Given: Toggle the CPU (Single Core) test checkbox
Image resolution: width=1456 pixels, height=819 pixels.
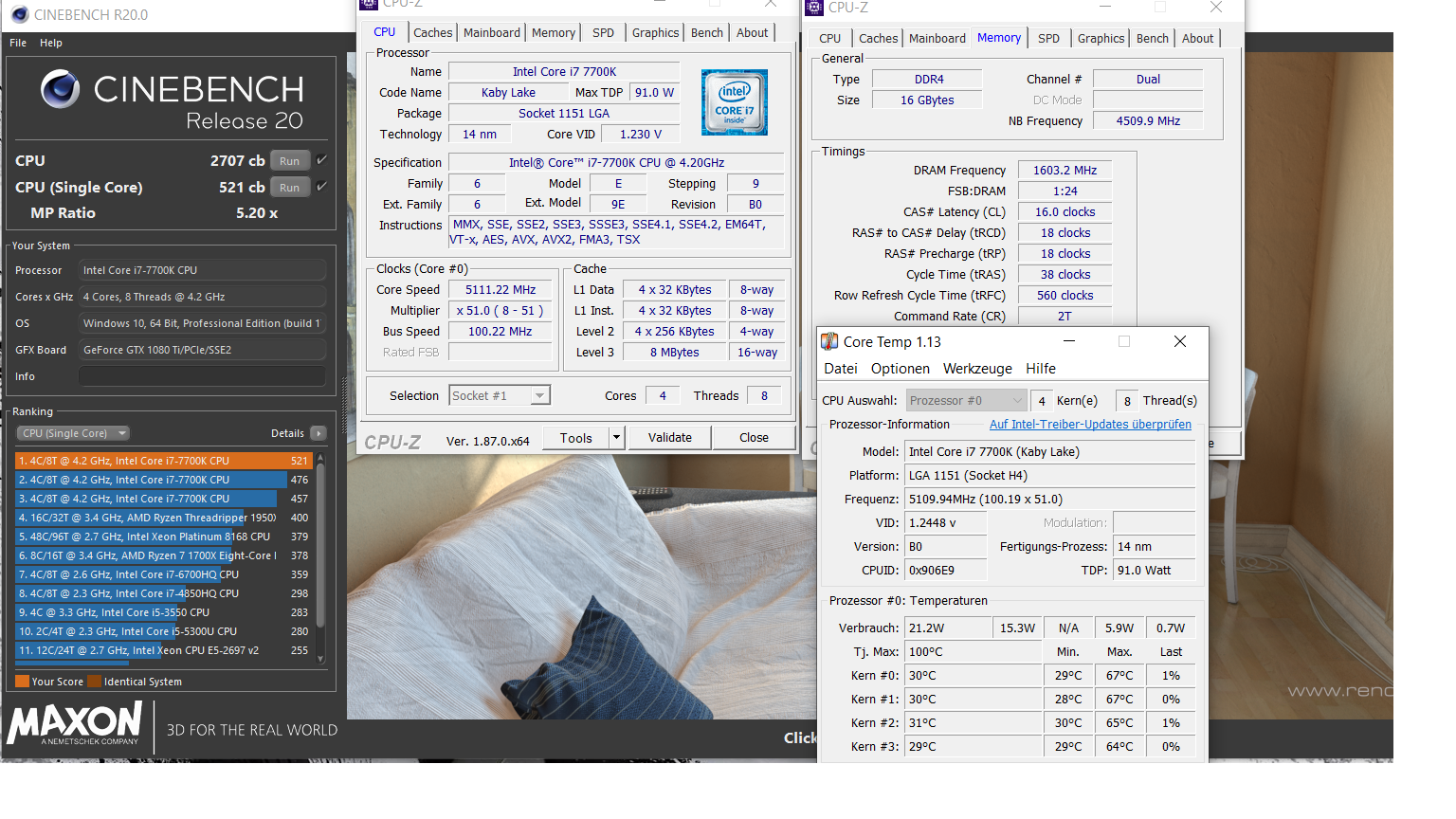Looking at the screenshot, I should pos(322,187).
